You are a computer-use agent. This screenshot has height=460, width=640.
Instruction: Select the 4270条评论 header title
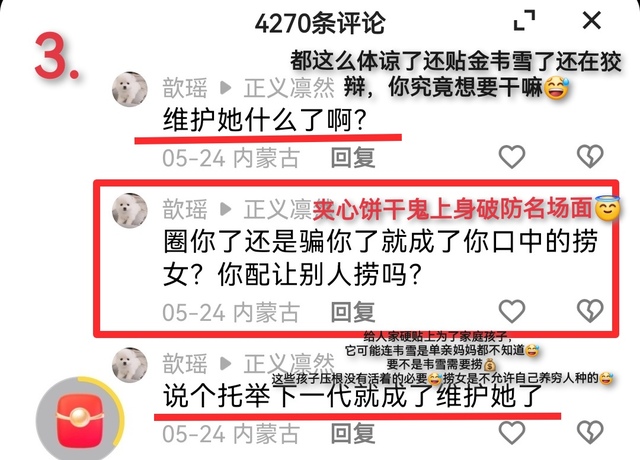[320, 23]
